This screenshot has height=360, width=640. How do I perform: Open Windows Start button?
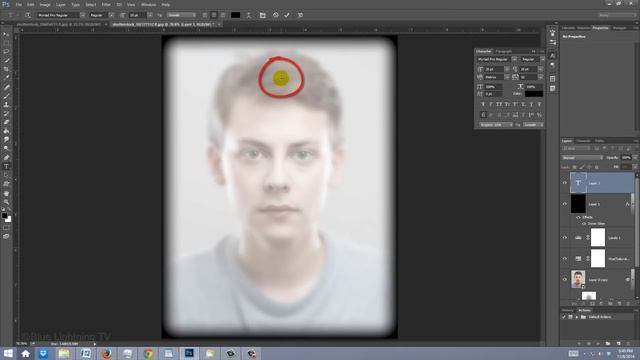(x=8, y=353)
